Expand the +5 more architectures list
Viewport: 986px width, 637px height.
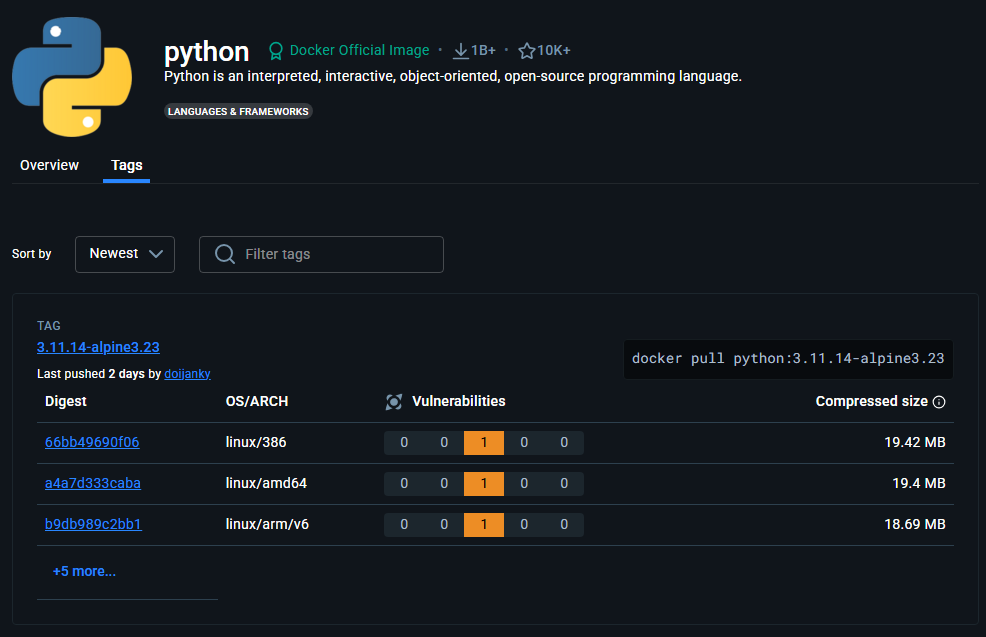(84, 570)
